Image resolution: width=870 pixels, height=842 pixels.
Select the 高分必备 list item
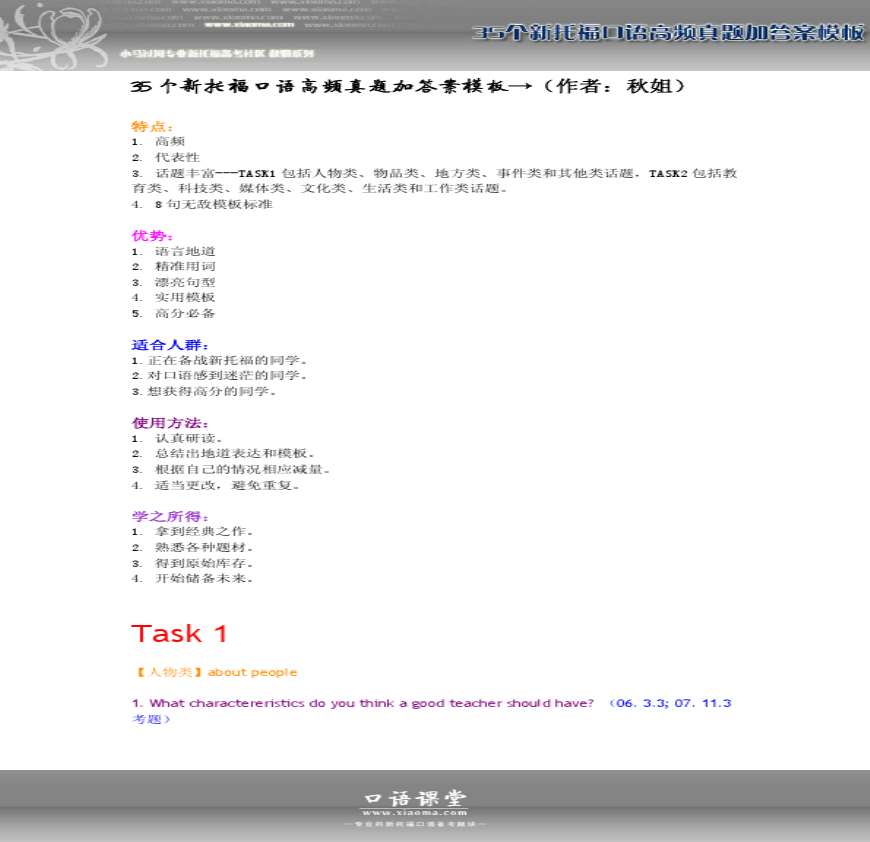click(184, 313)
